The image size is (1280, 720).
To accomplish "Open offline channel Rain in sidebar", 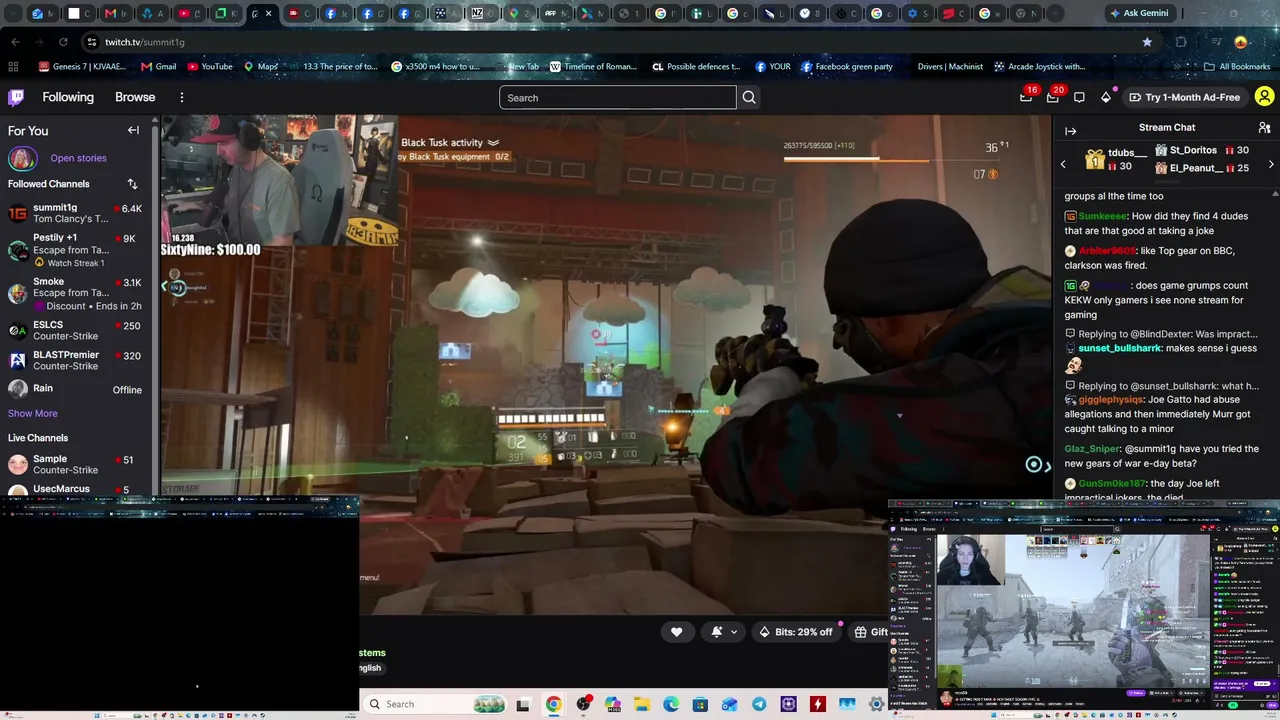I will tap(75, 389).
